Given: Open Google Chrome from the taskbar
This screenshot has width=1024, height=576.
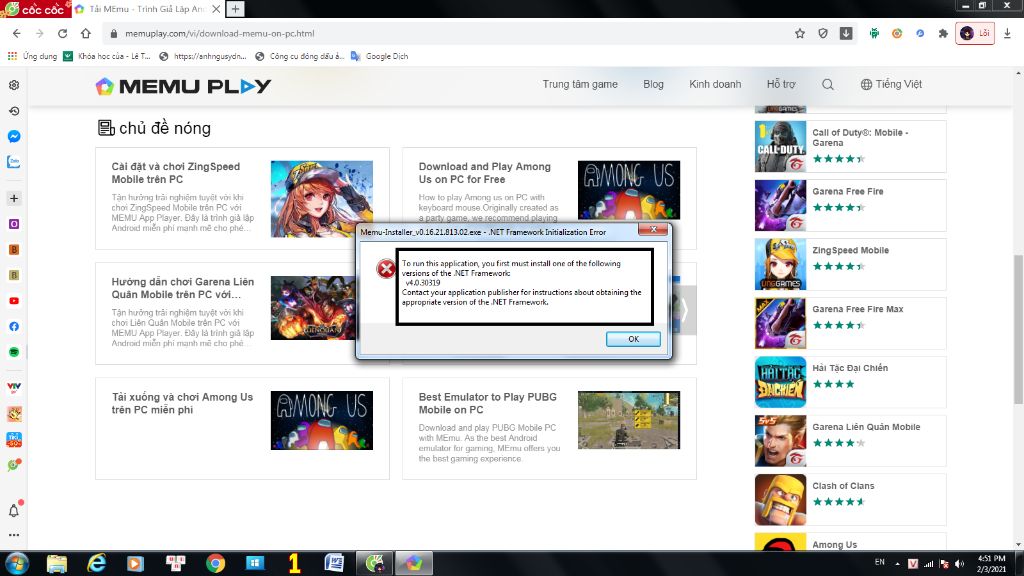Looking at the screenshot, I should coord(215,563).
